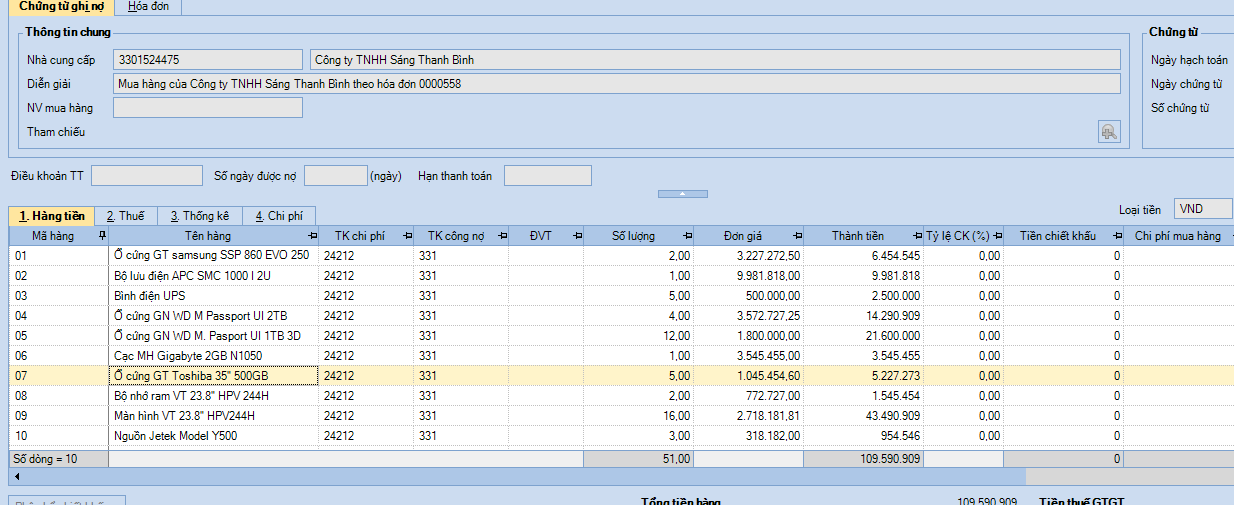
Task: Click quantity 16,00 in row 09
Action: tap(638, 416)
